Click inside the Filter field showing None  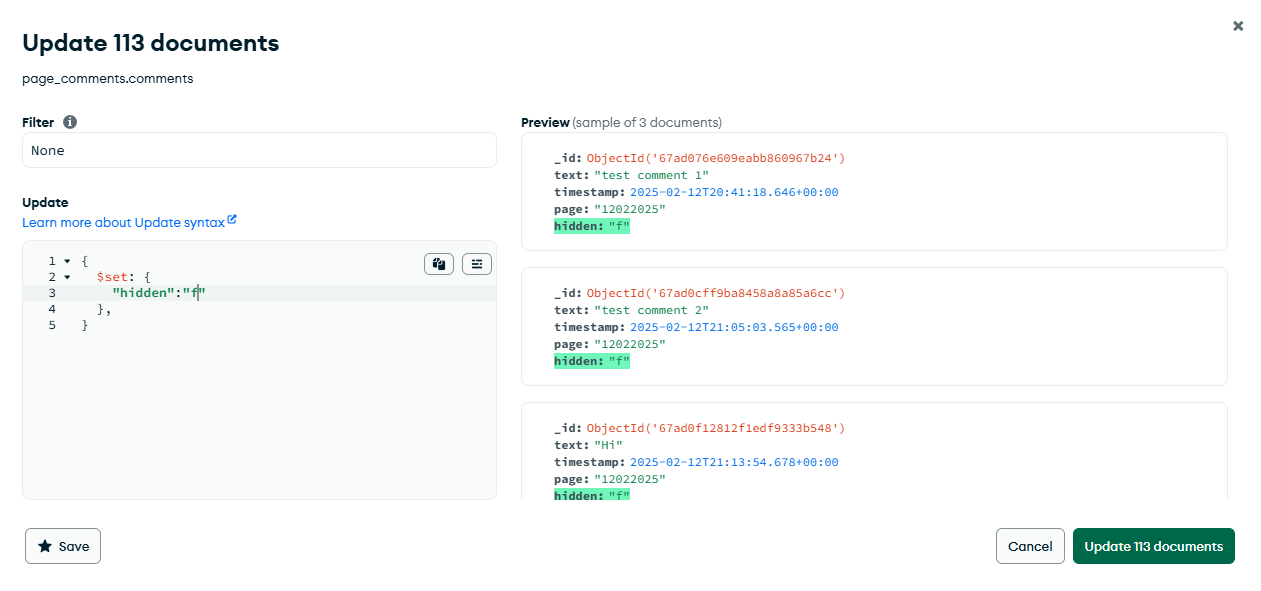(258, 150)
